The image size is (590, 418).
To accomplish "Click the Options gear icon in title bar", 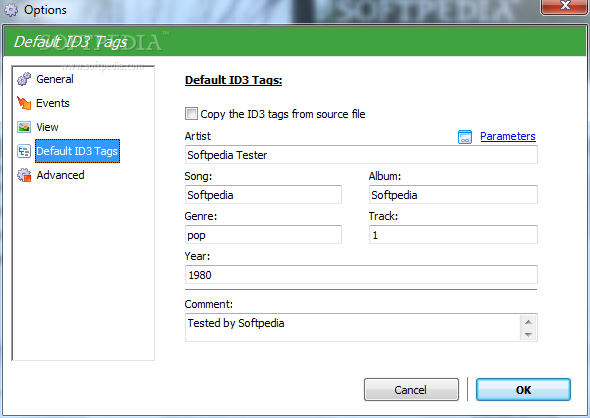I will point(11,10).
